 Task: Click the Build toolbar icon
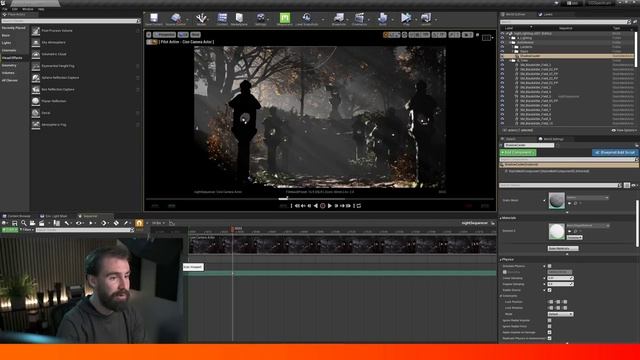[382, 18]
